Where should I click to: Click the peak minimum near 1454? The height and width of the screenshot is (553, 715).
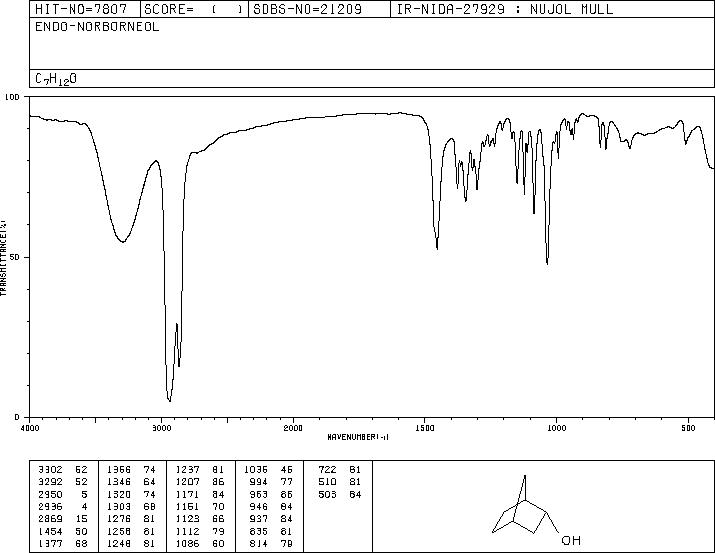pyautogui.click(x=437, y=249)
